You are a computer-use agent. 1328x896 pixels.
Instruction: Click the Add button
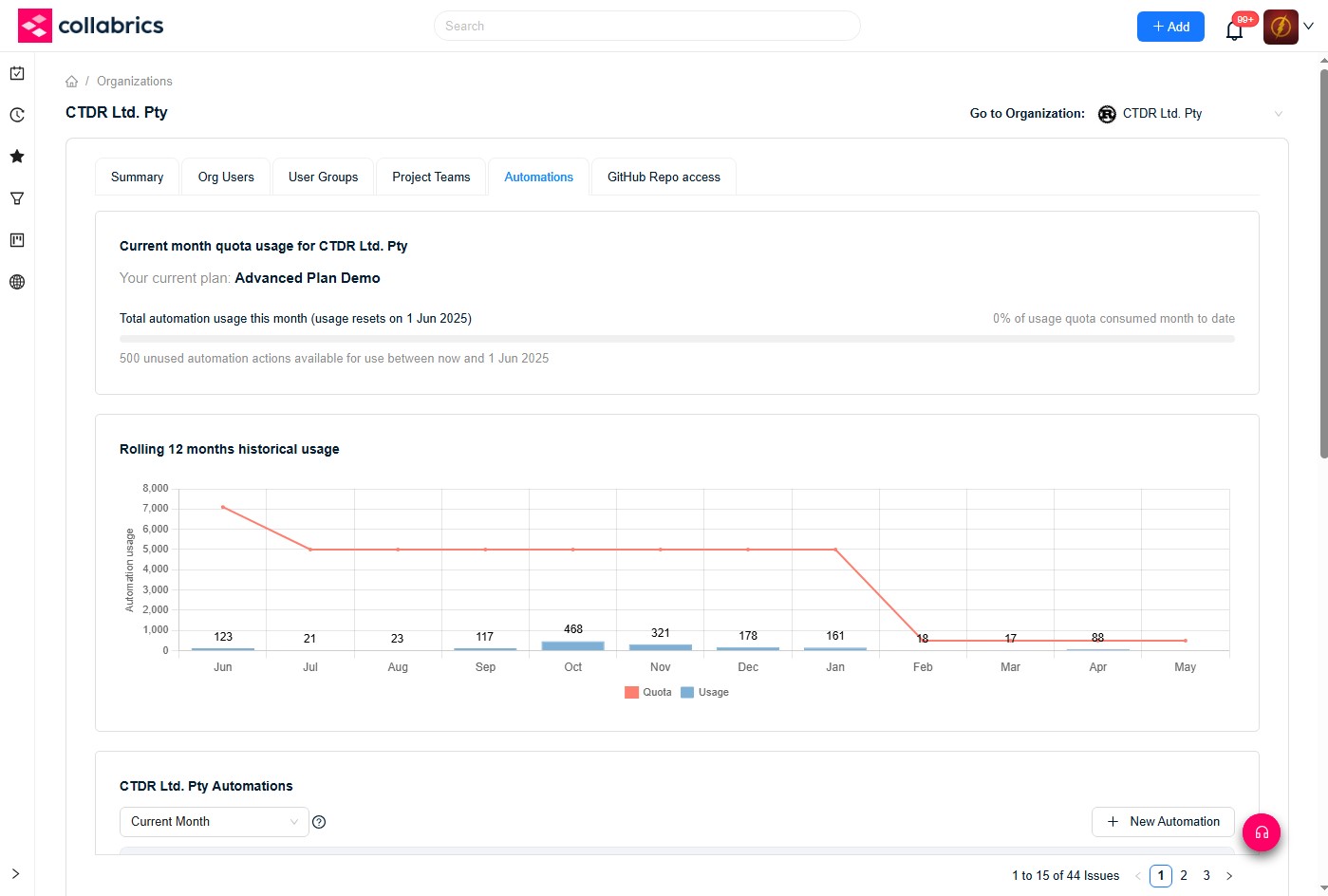pos(1170,27)
